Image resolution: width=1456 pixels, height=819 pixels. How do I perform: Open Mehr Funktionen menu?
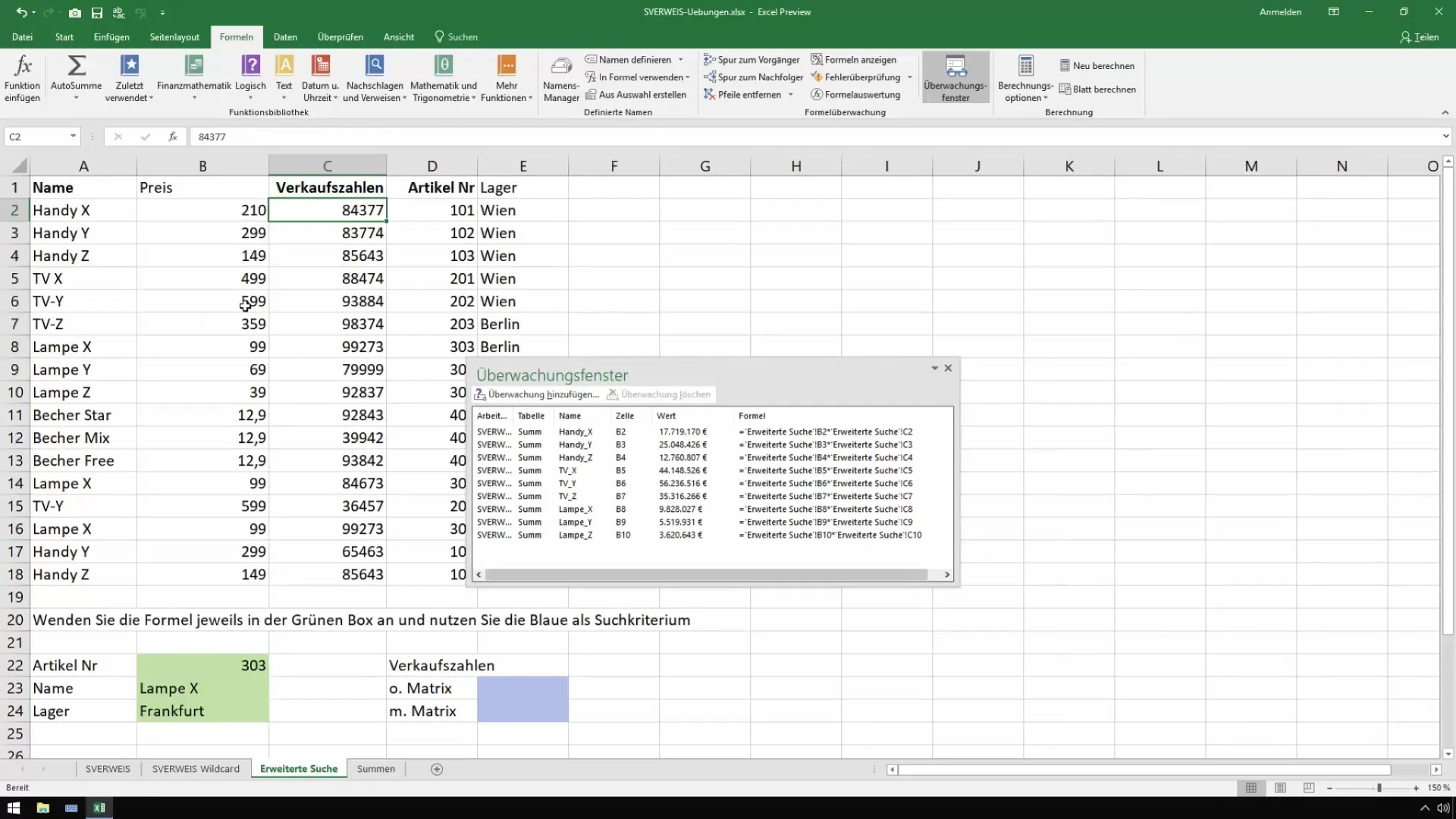[x=507, y=78]
